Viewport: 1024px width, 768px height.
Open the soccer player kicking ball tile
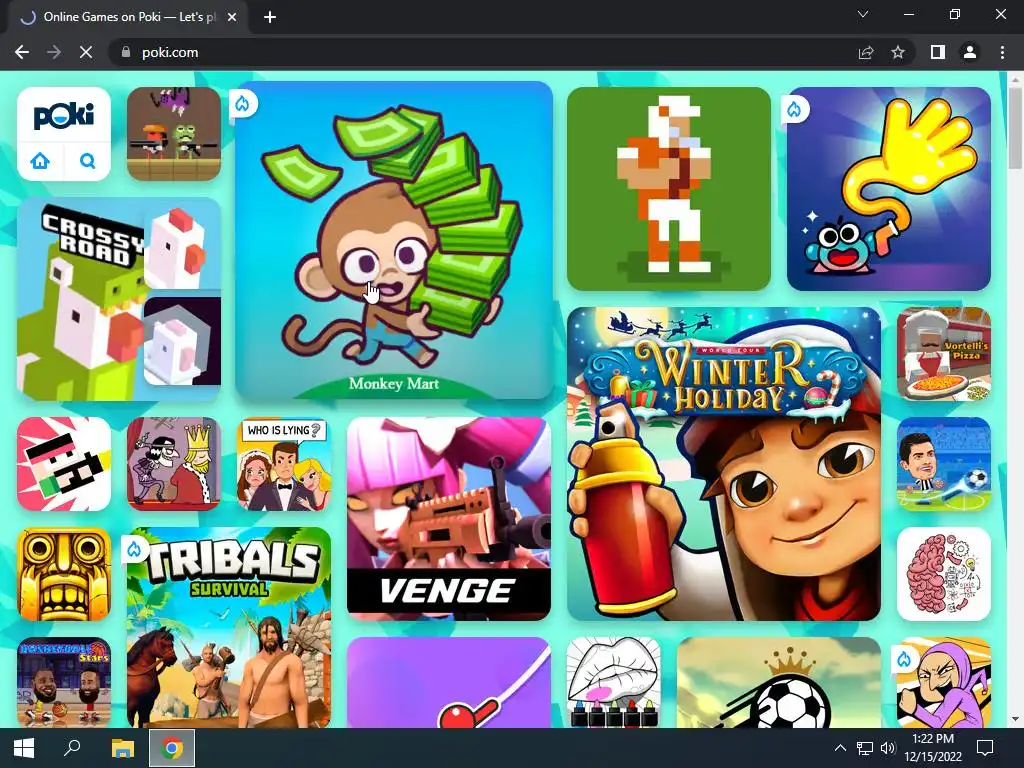point(944,464)
